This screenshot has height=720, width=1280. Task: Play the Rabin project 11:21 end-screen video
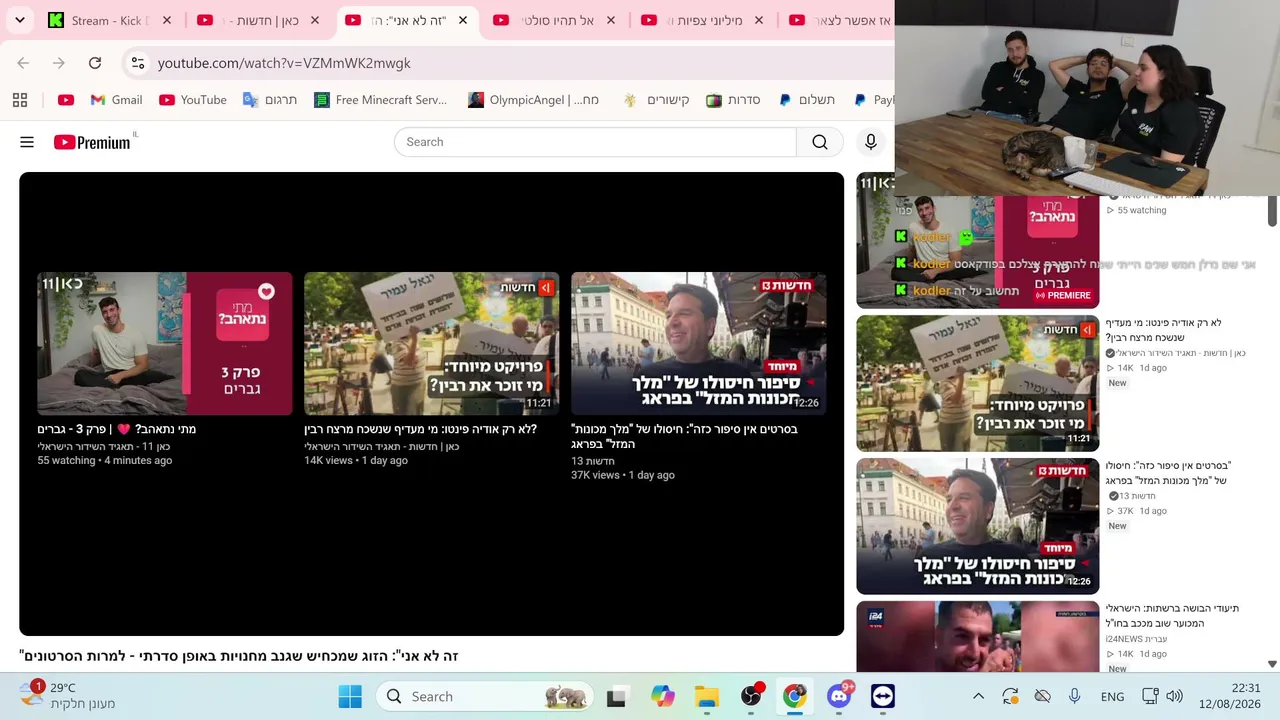(x=432, y=343)
